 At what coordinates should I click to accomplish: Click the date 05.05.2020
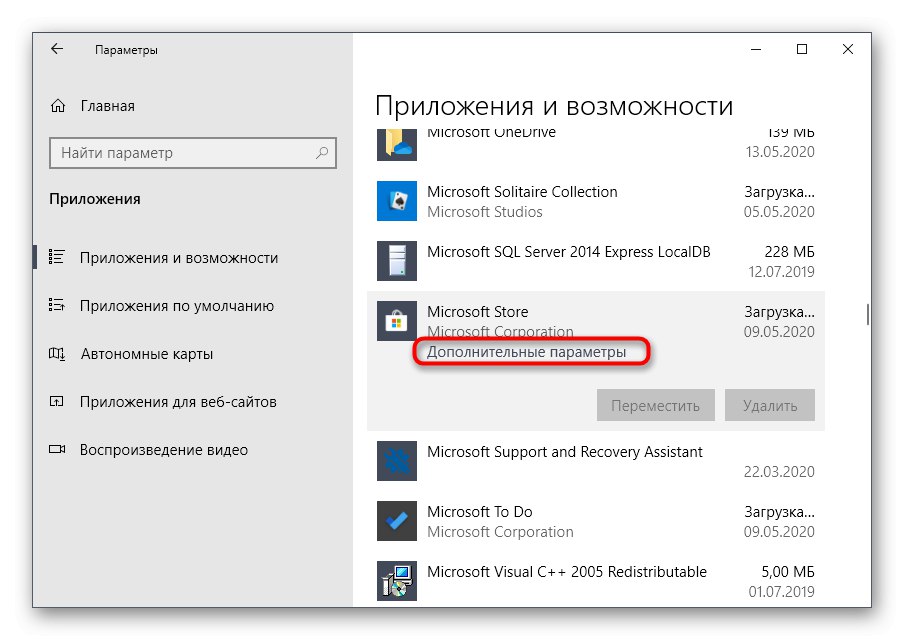pyautogui.click(x=779, y=212)
